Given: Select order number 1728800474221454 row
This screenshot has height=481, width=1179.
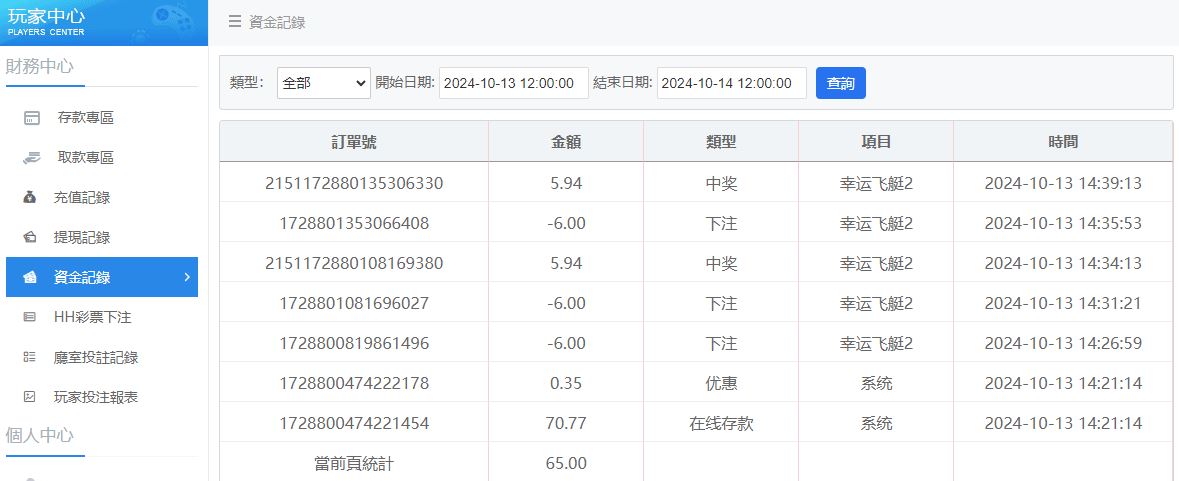Looking at the screenshot, I should (354, 423).
